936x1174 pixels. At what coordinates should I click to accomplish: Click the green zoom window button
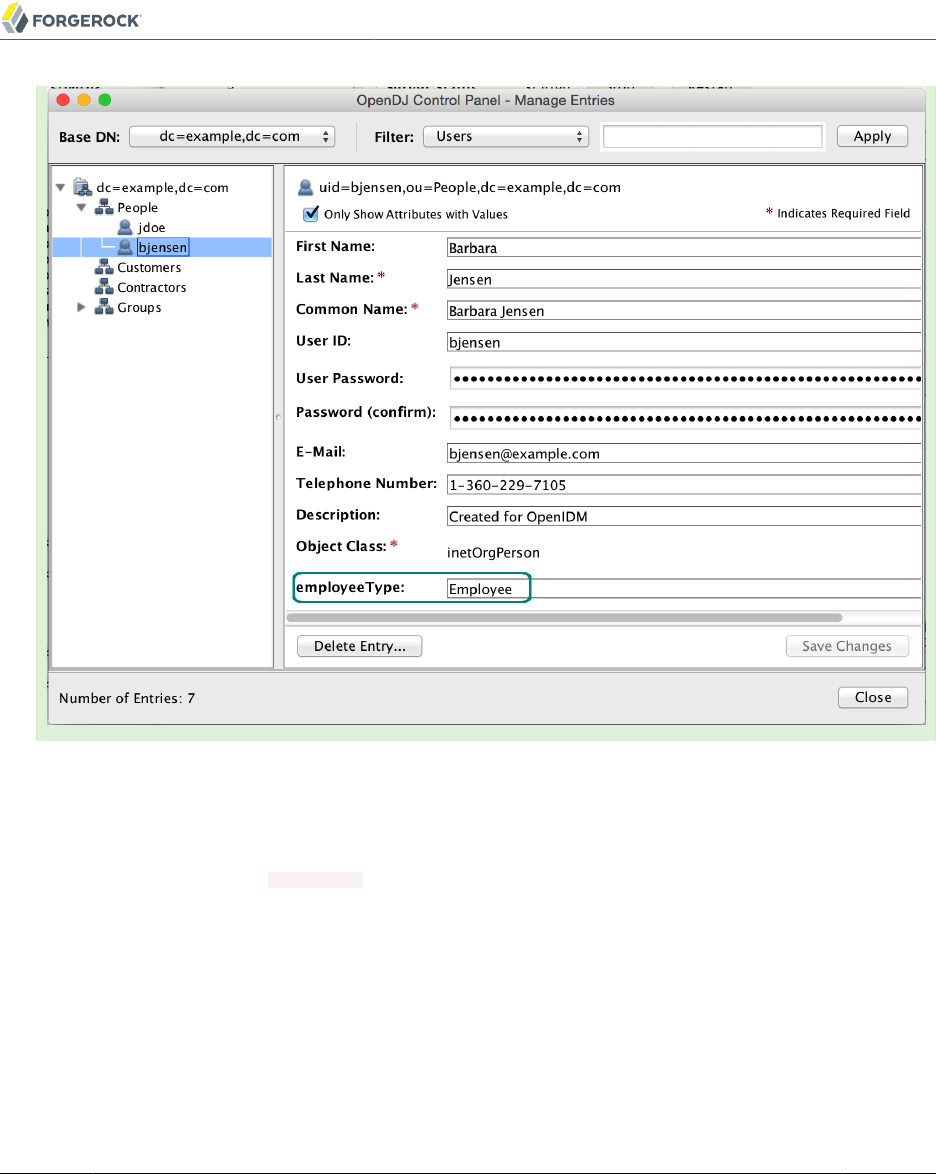105,100
